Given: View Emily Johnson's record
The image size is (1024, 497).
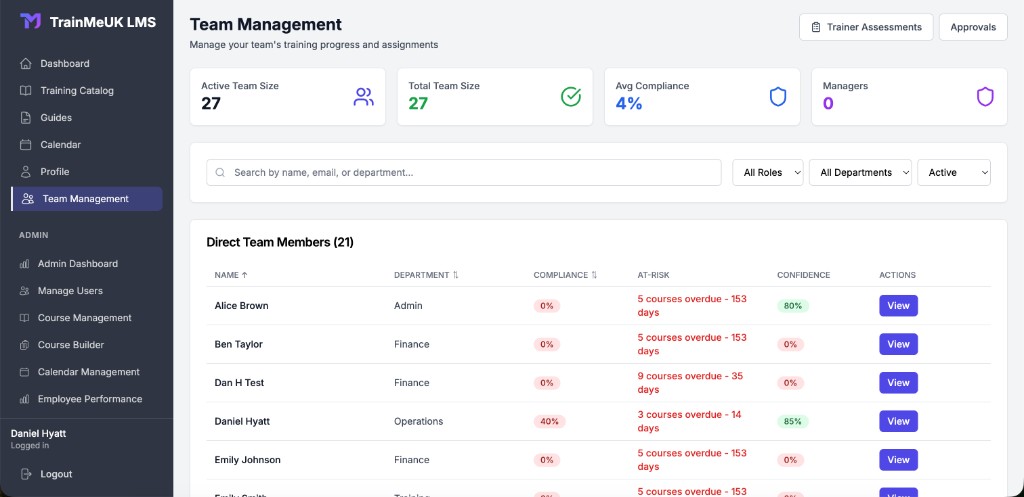Looking at the screenshot, I should [x=898, y=460].
